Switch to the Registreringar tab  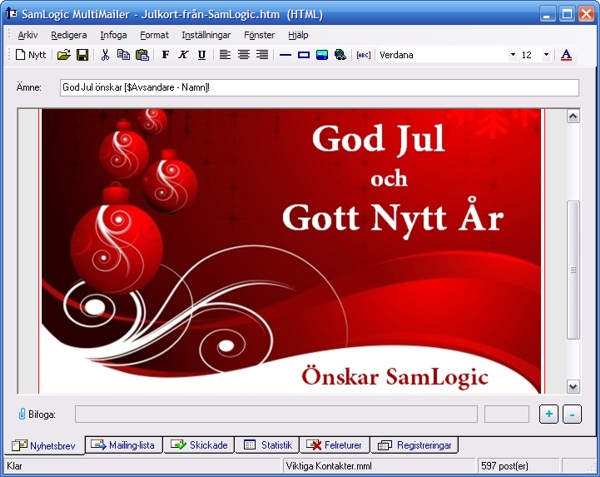click(x=414, y=445)
